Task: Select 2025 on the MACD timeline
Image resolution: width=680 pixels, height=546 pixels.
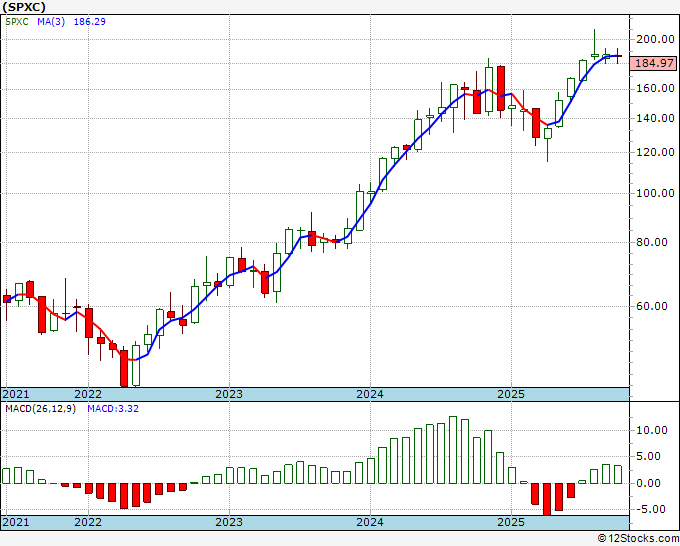Action: tap(511, 522)
